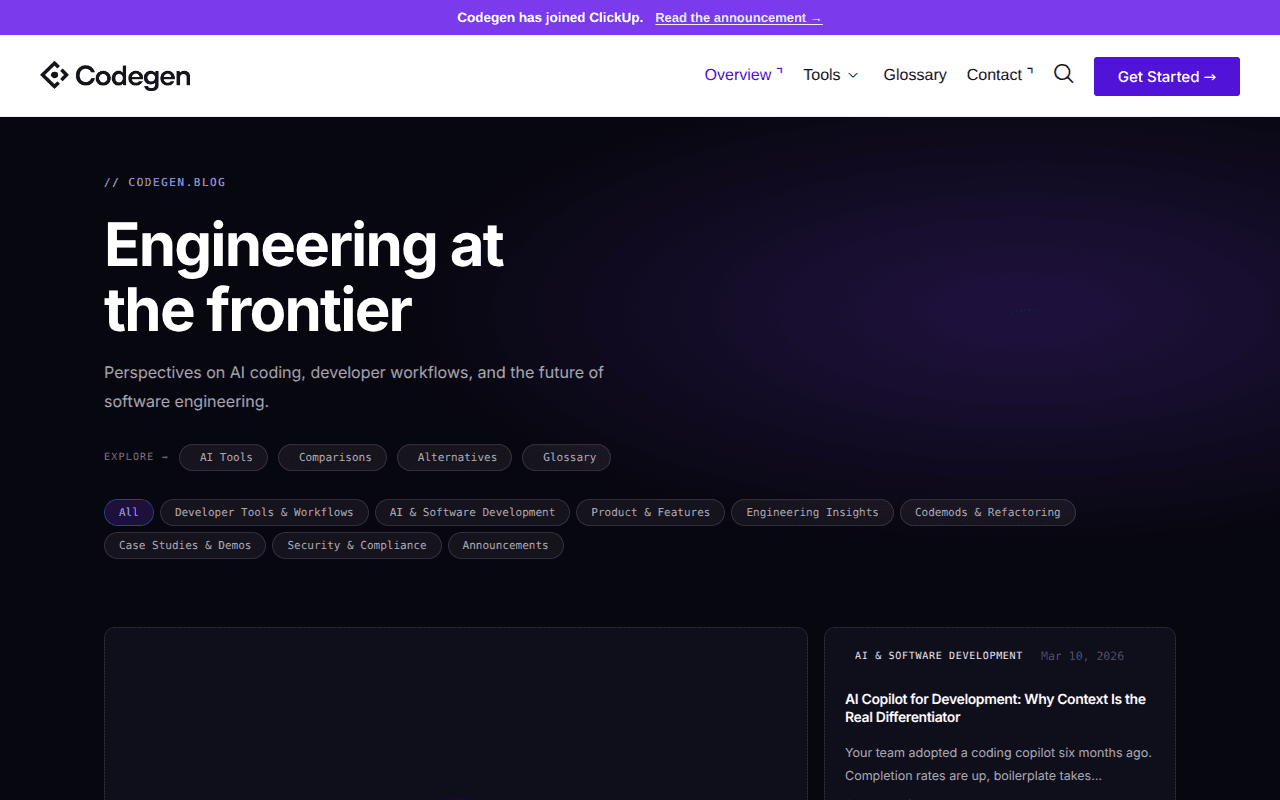The width and height of the screenshot is (1280, 800).
Task: Select the Alternatives explore pill
Action: coord(454,457)
